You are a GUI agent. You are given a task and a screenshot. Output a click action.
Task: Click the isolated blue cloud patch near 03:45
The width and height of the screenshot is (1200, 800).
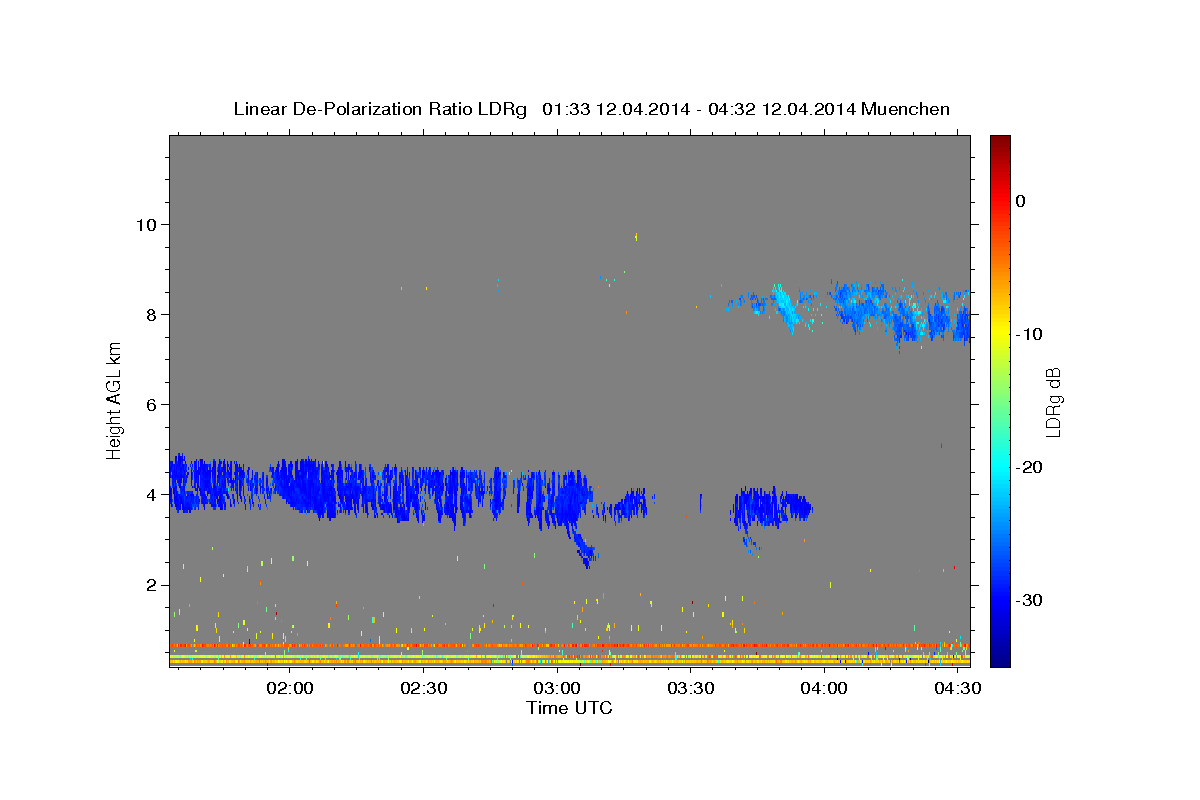click(x=770, y=508)
